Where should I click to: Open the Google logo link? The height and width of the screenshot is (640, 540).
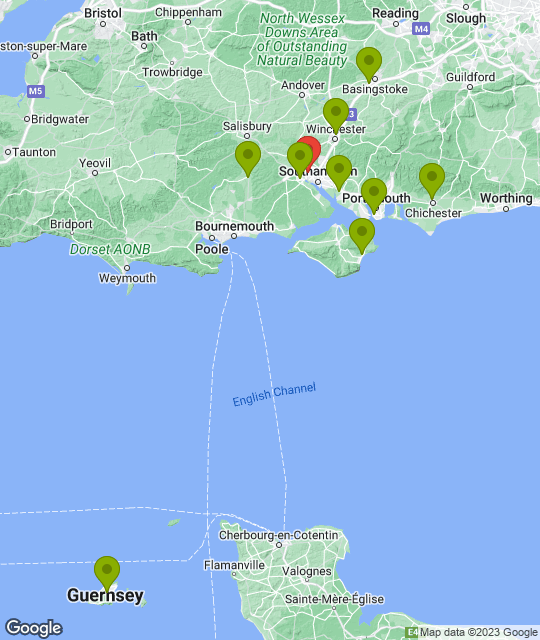coord(34,628)
